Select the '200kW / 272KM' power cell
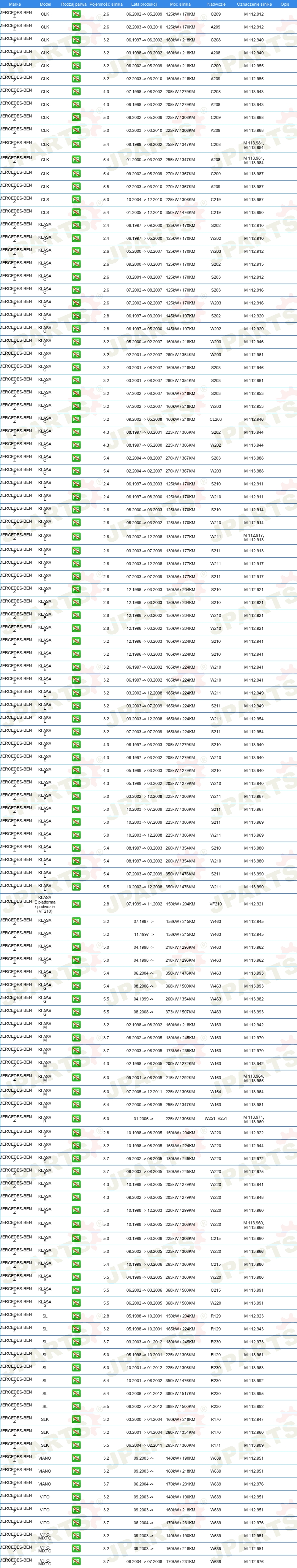The width and height of the screenshot is (297, 1568). [x=181, y=1064]
